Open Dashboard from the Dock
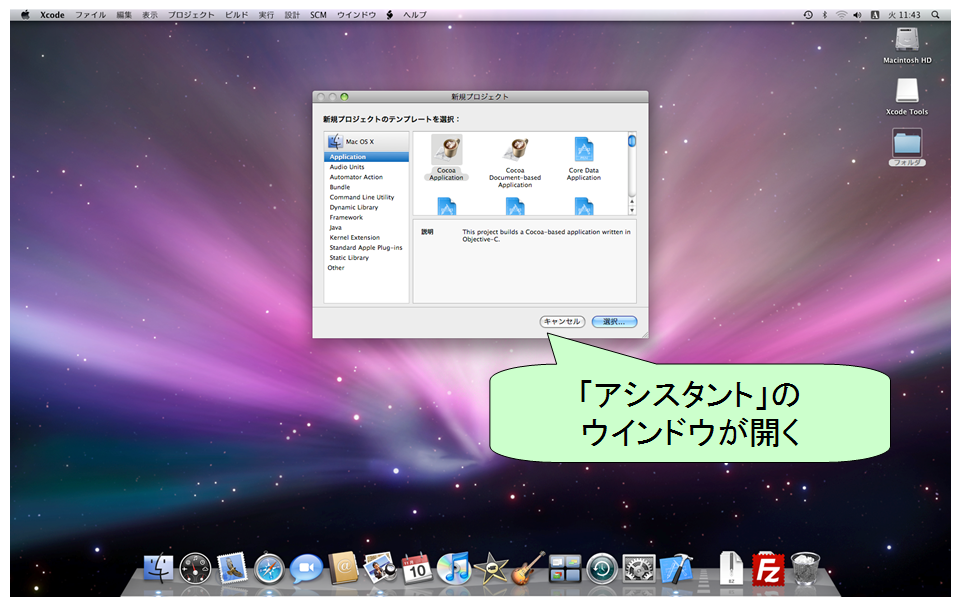This screenshot has height=602, width=956. [x=195, y=569]
